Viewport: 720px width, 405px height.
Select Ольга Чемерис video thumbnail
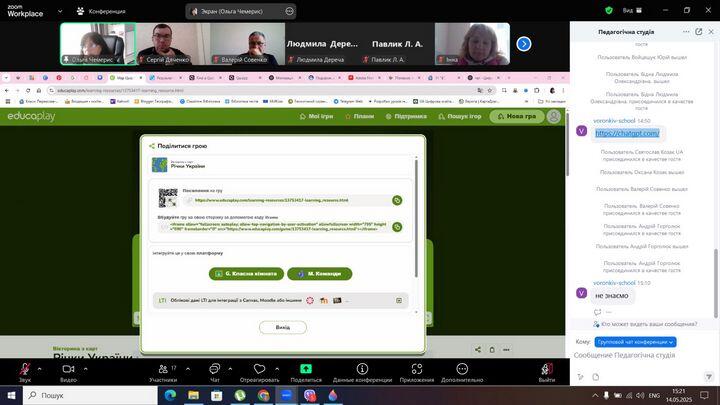98,44
